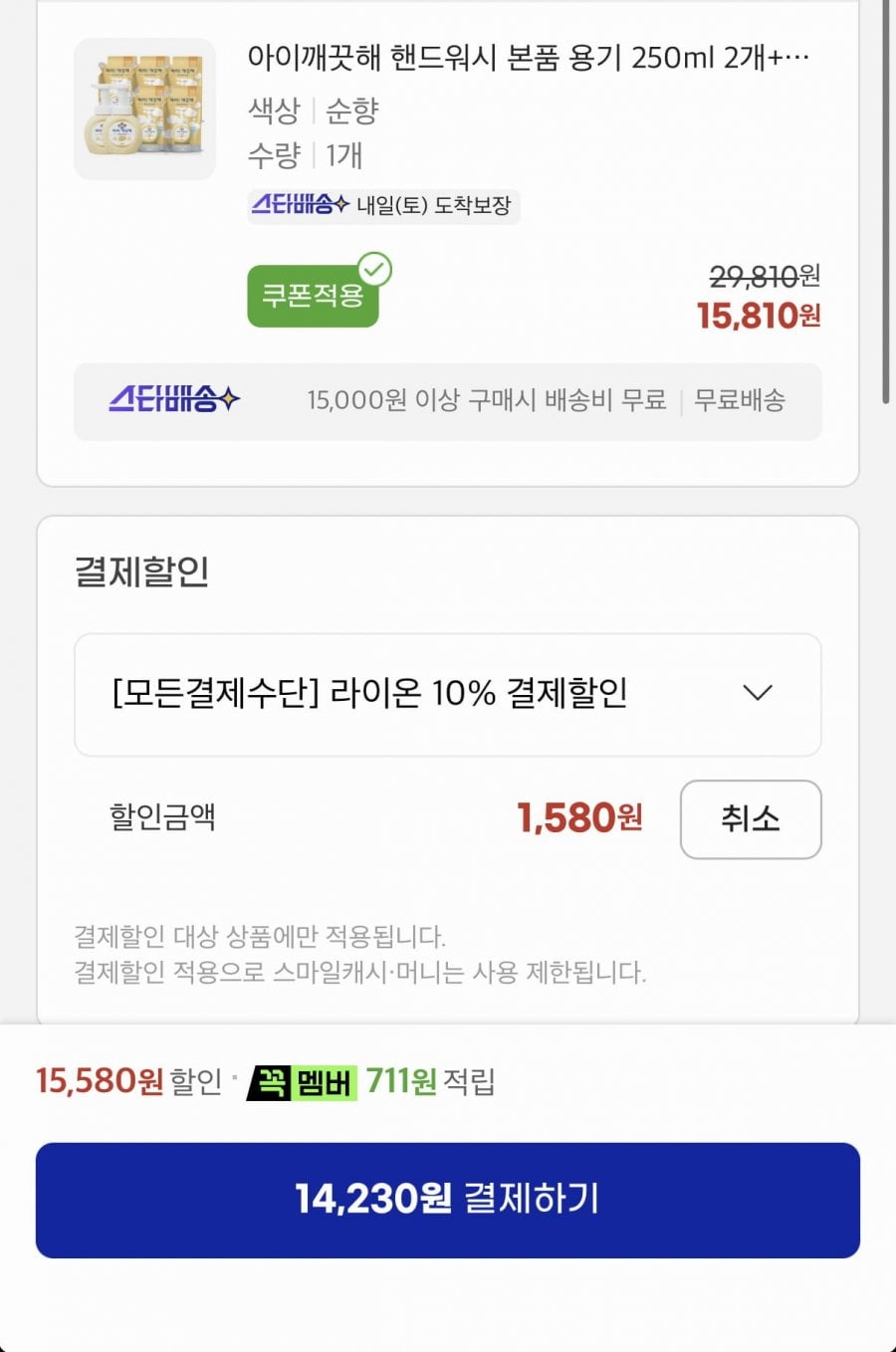
Task: Expand the 라이온 10% 결제할인 dropdown
Action: coord(448,694)
